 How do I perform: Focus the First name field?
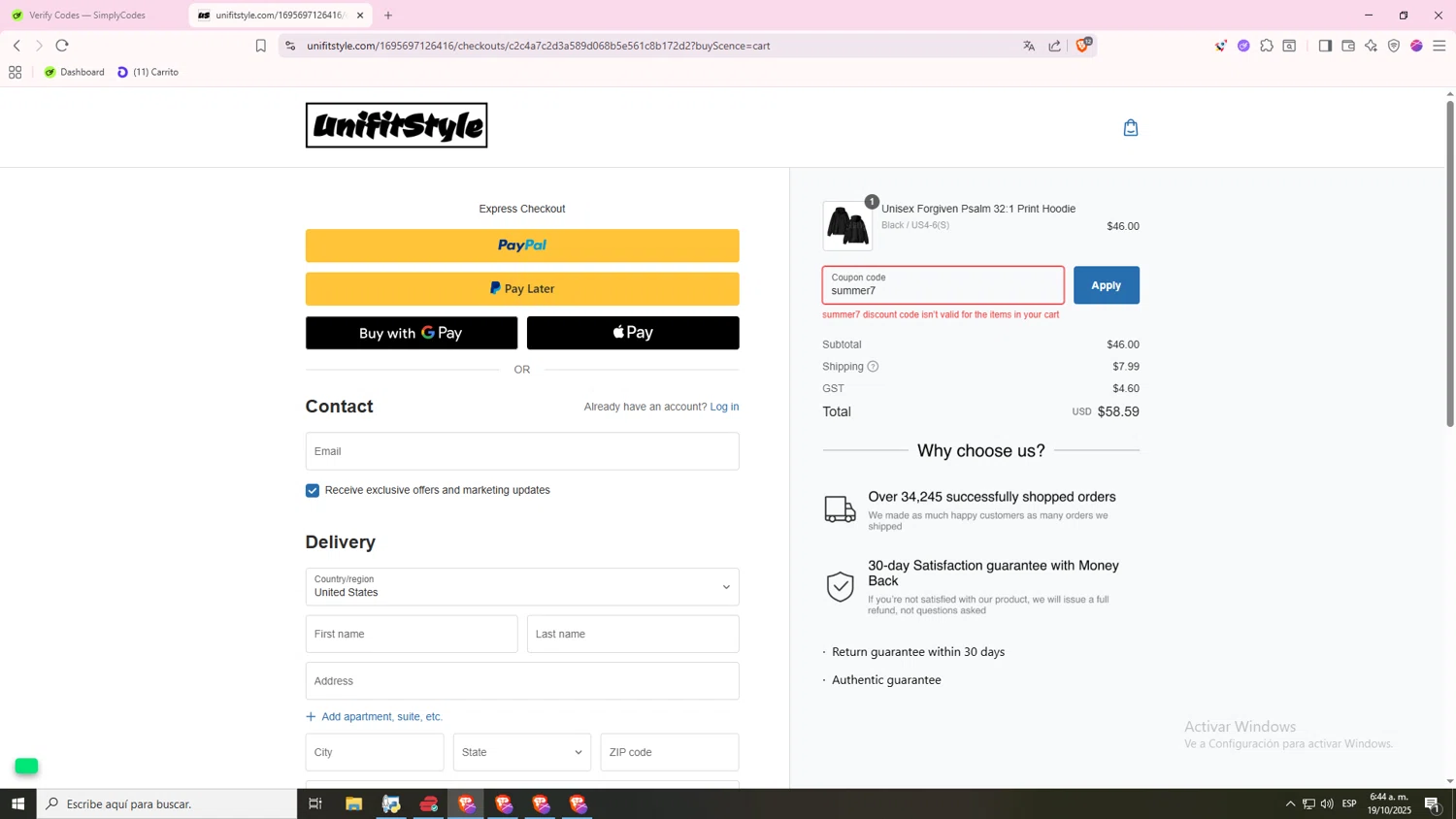(x=412, y=634)
